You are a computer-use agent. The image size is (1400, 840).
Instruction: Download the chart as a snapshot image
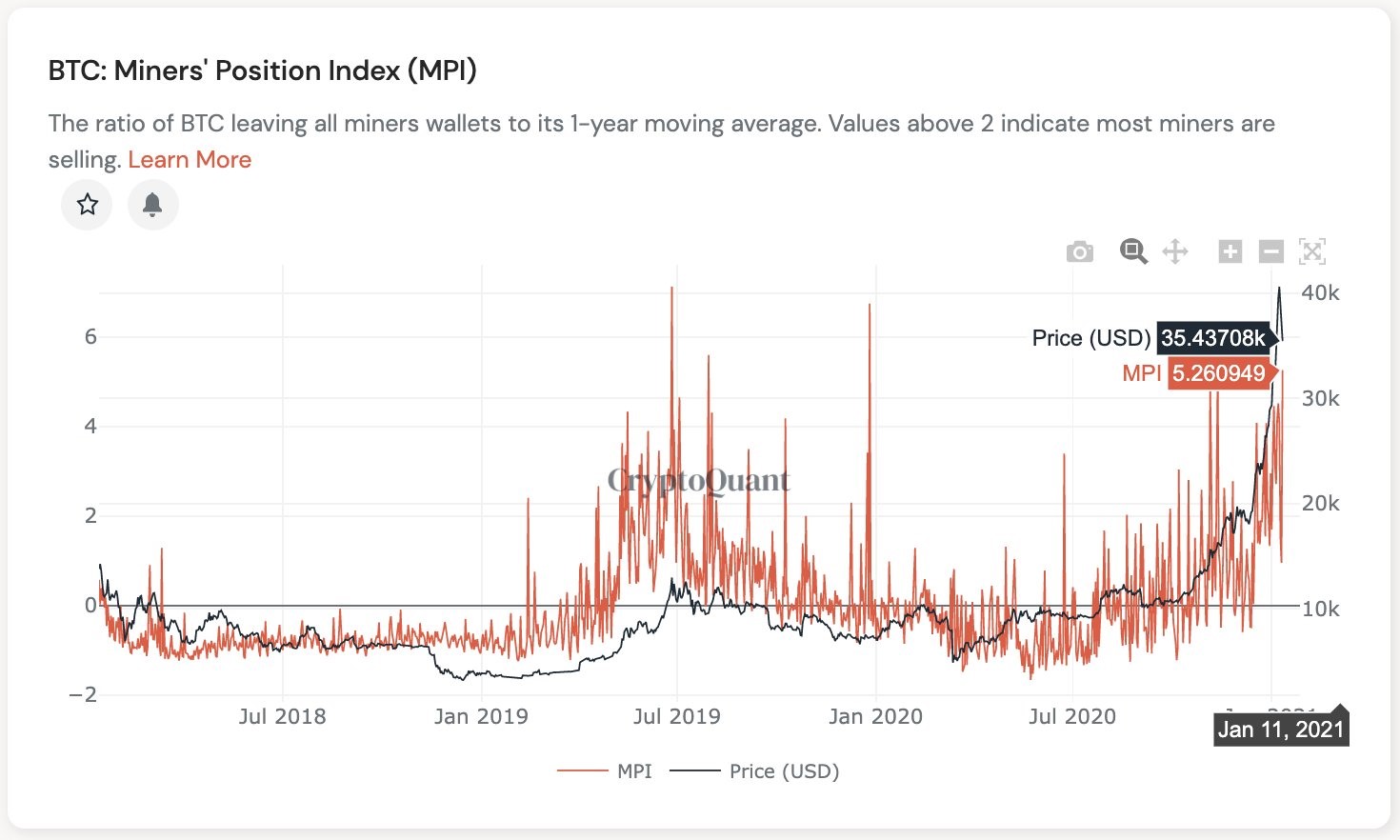[1079, 251]
